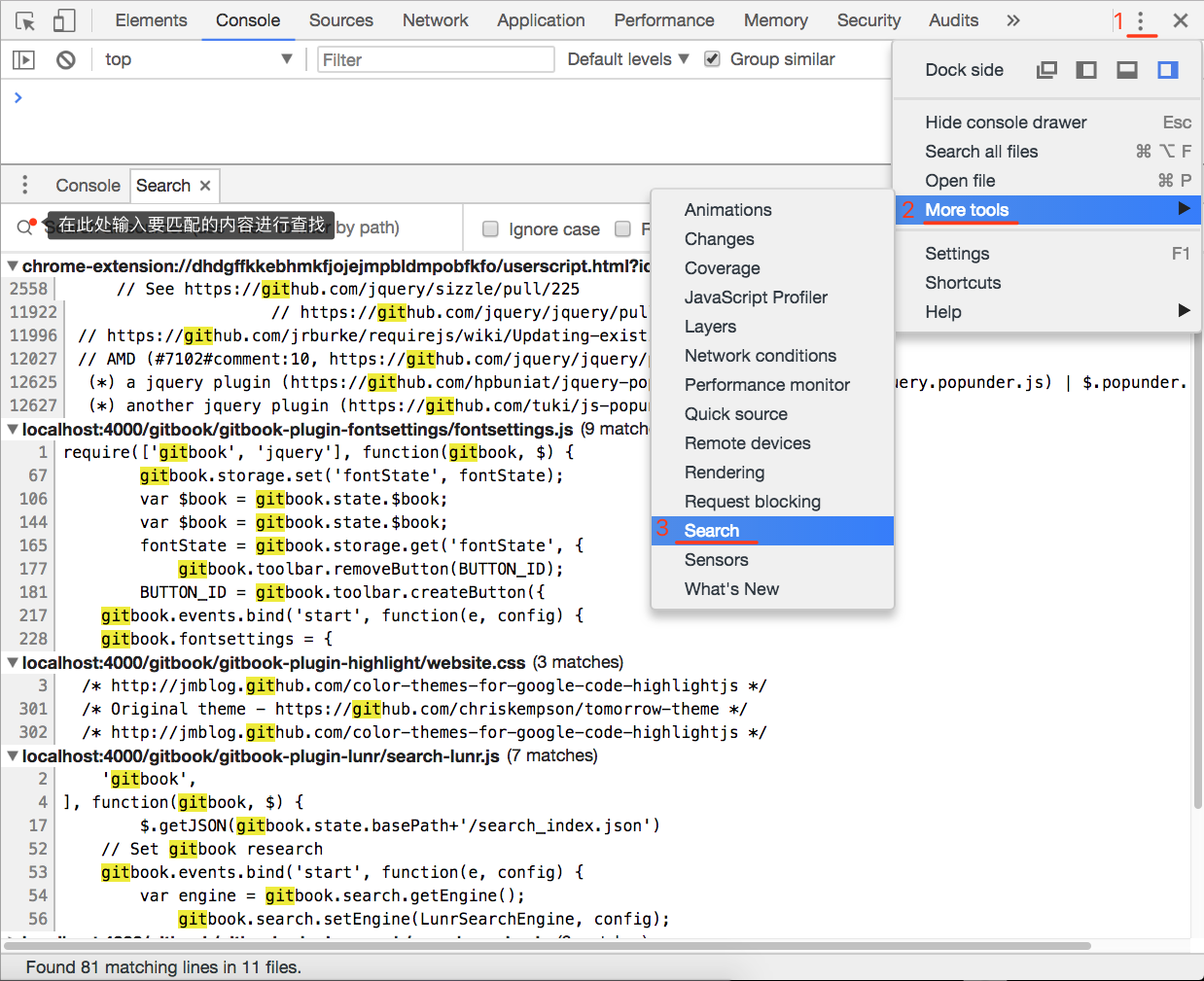The image size is (1204, 981).
Task: Open the Default levels dropdown
Action: 628,59
